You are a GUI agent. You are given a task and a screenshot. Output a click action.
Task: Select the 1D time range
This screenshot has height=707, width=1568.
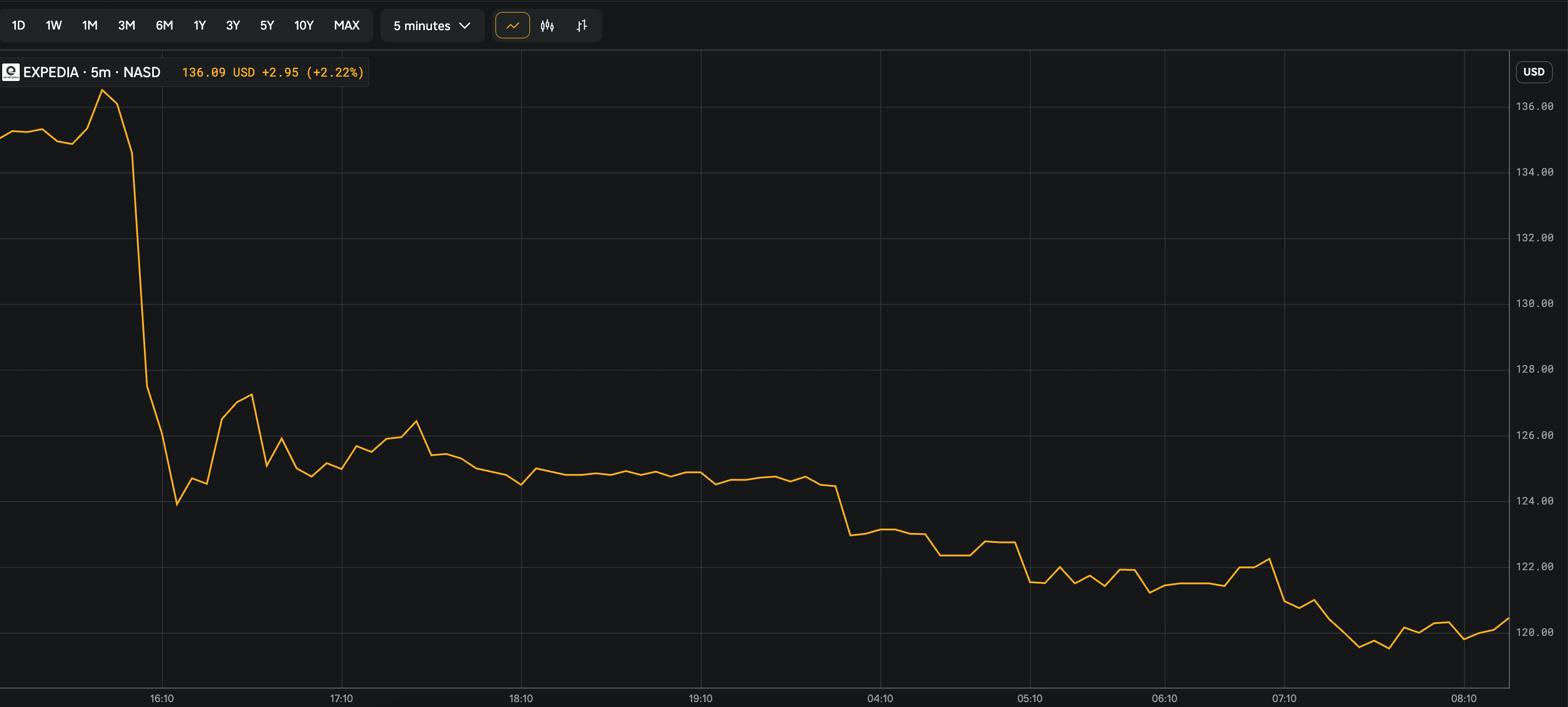19,26
